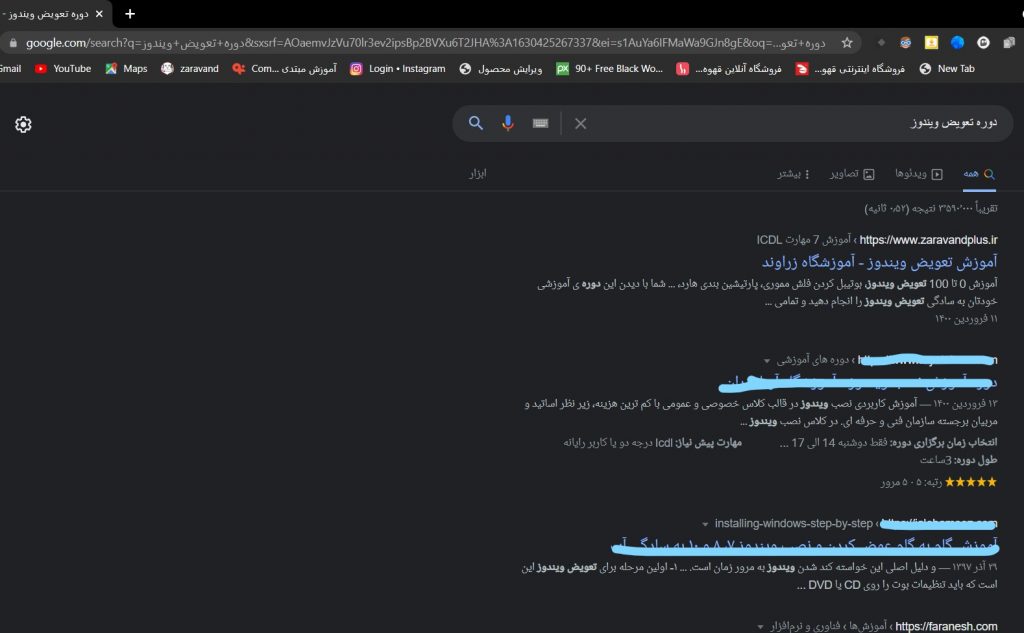This screenshot has width=1024, height=633.
Task: Open the https://www.zaravandplus.ir link
Action: (x=928, y=240)
